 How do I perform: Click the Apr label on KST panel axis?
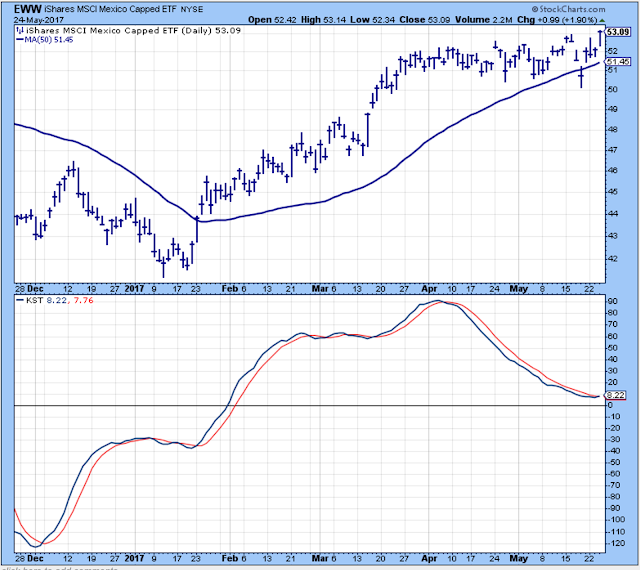point(429,558)
